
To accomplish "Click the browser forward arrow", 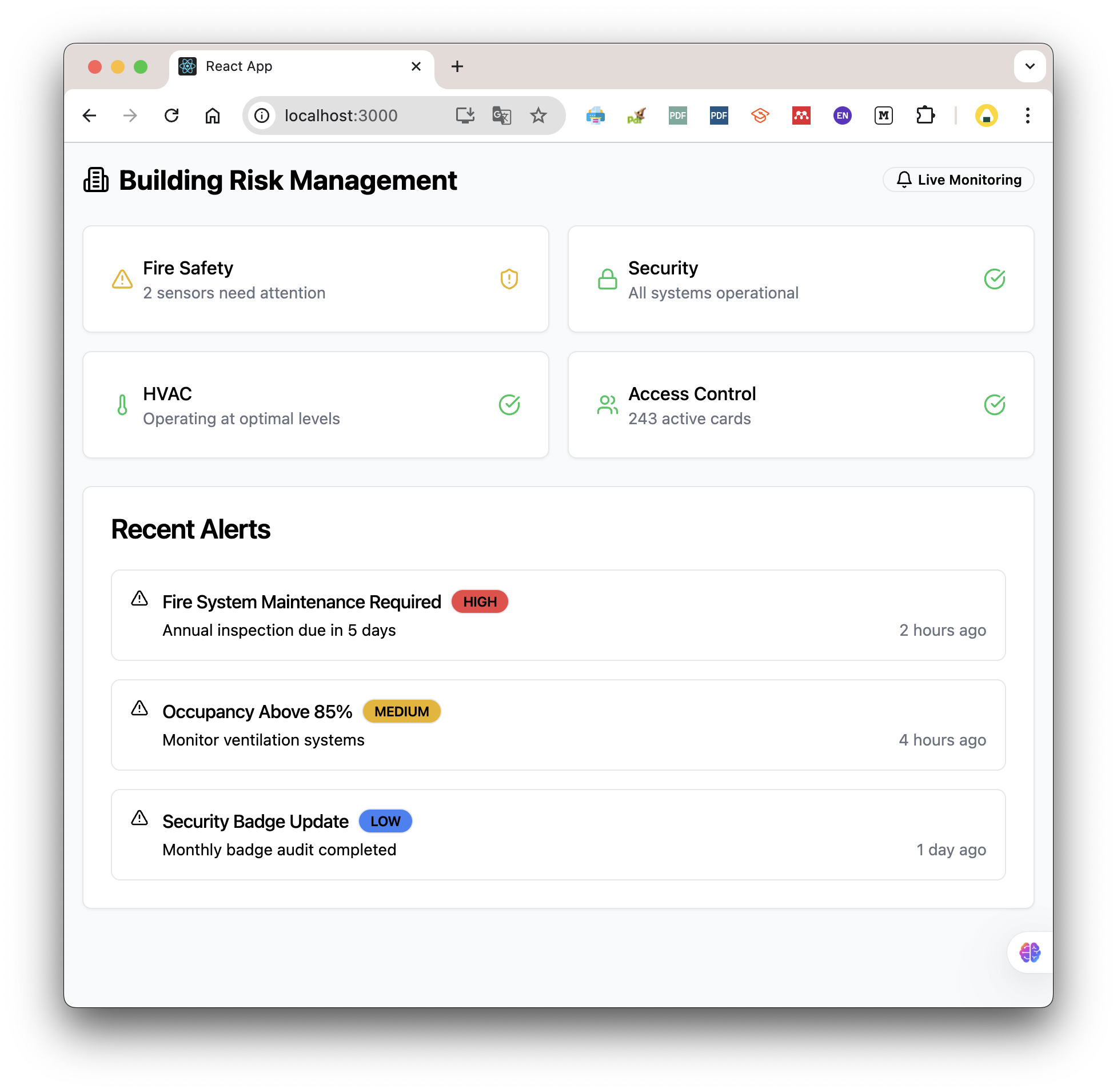I will (x=130, y=116).
